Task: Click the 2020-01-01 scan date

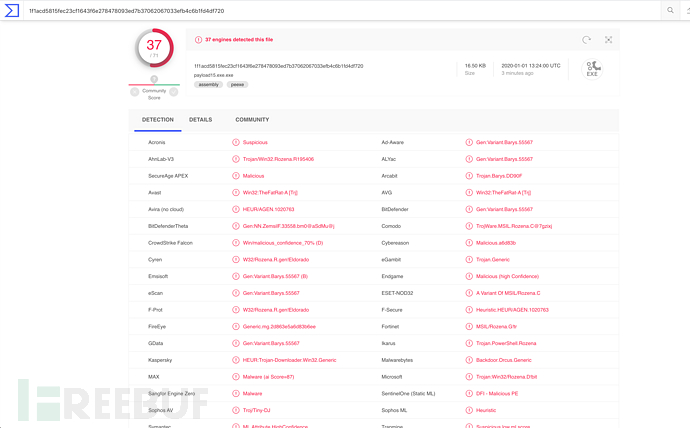Action: (x=531, y=66)
